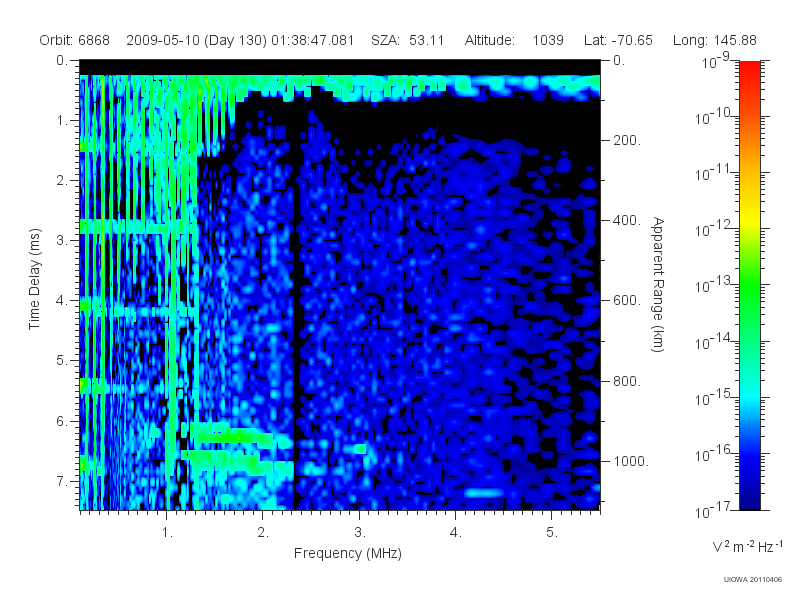Click the '4.' frequency axis tick label

(x=456, y=533)
